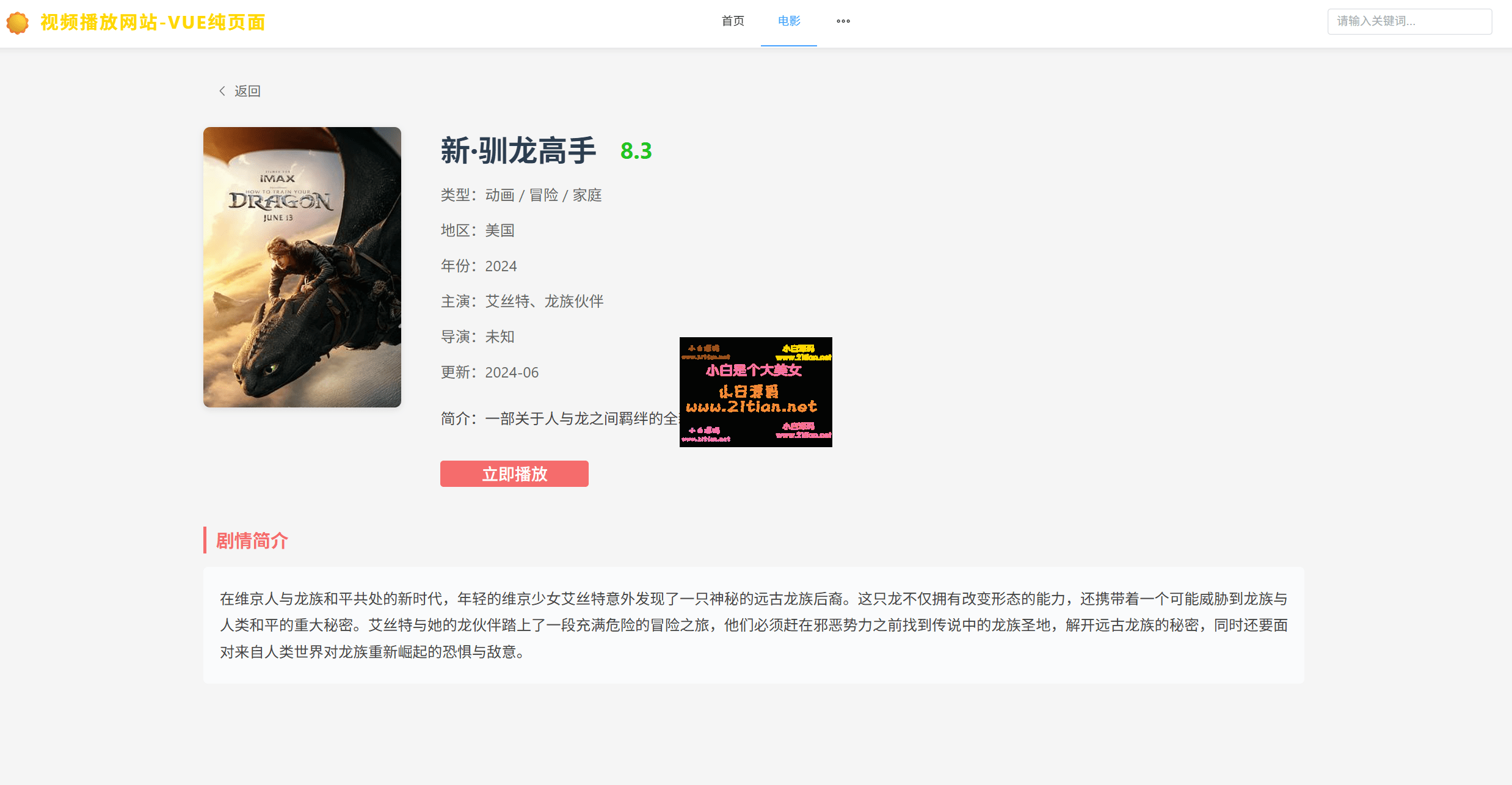The image size is (1512, 785).
Task: Click the orange sun site logo
Action: [18, 23]
